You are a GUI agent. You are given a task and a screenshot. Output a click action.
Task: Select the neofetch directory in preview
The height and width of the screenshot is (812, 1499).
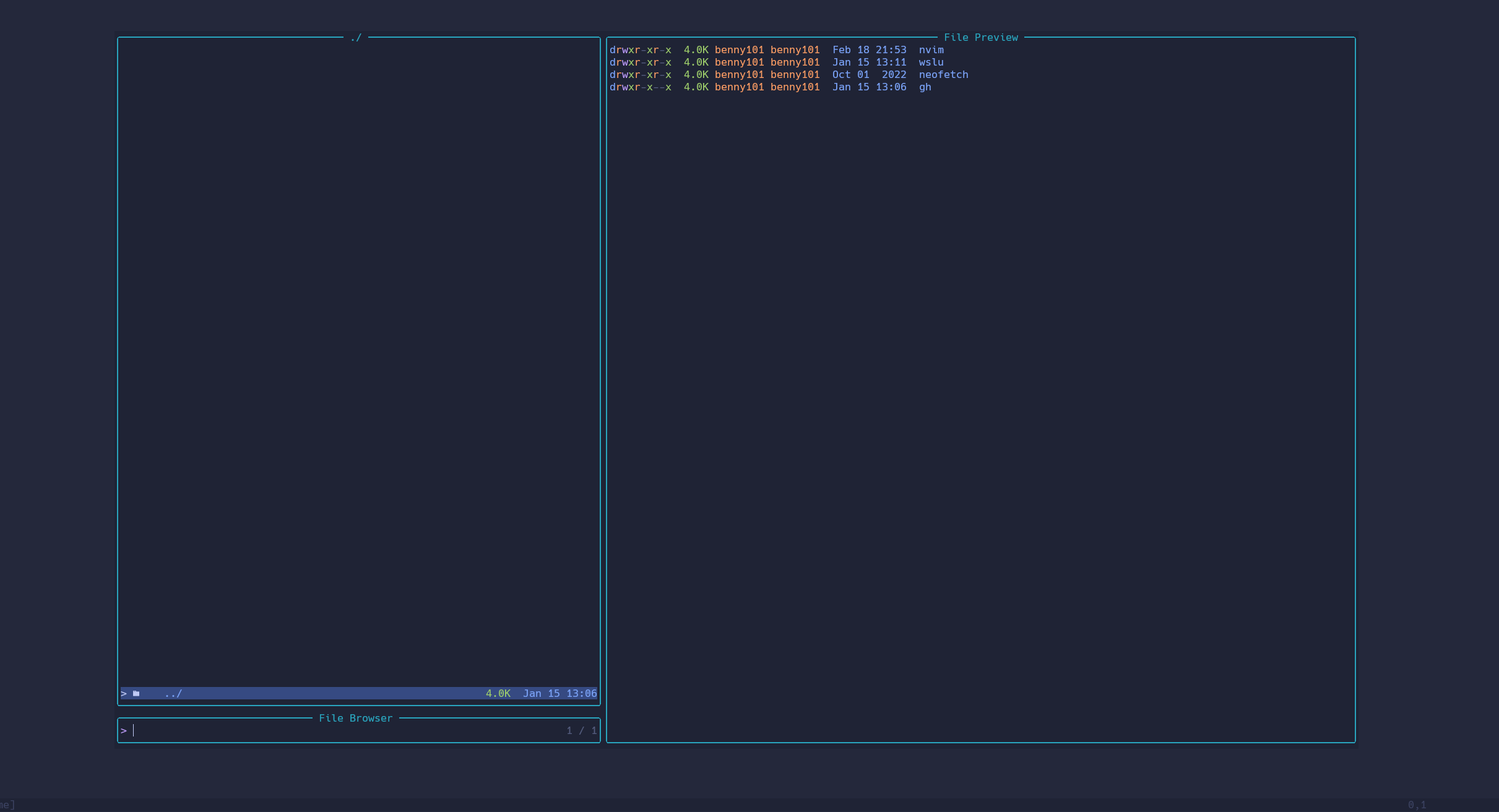[x=943, y=74]
